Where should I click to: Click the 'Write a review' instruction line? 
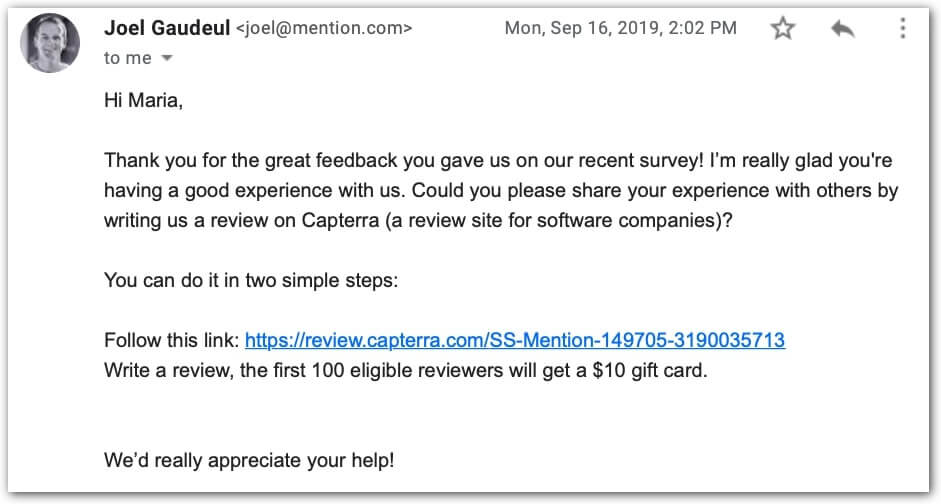point(406,370)
